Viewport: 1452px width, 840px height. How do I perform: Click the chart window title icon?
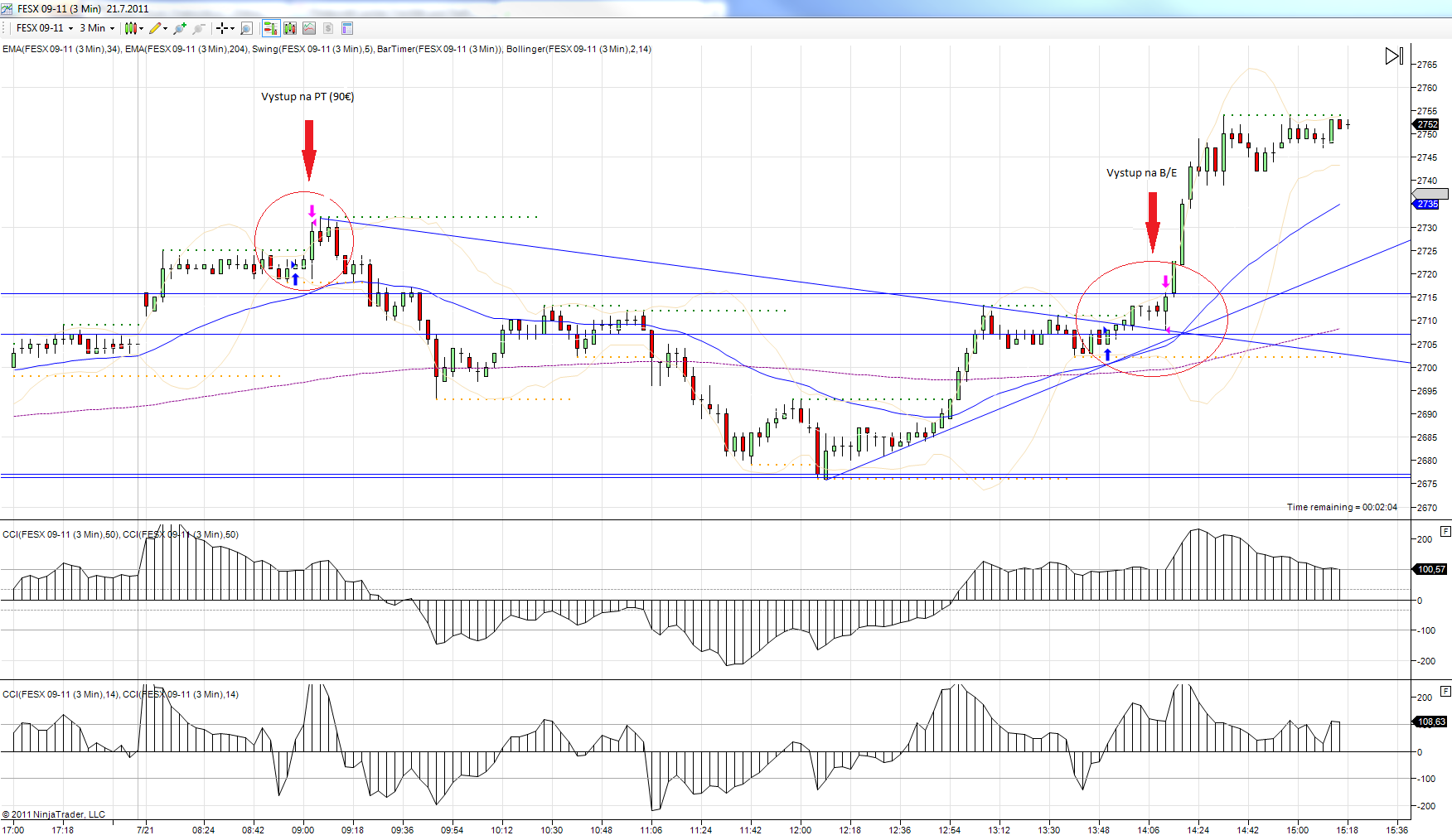coord(7,8)
